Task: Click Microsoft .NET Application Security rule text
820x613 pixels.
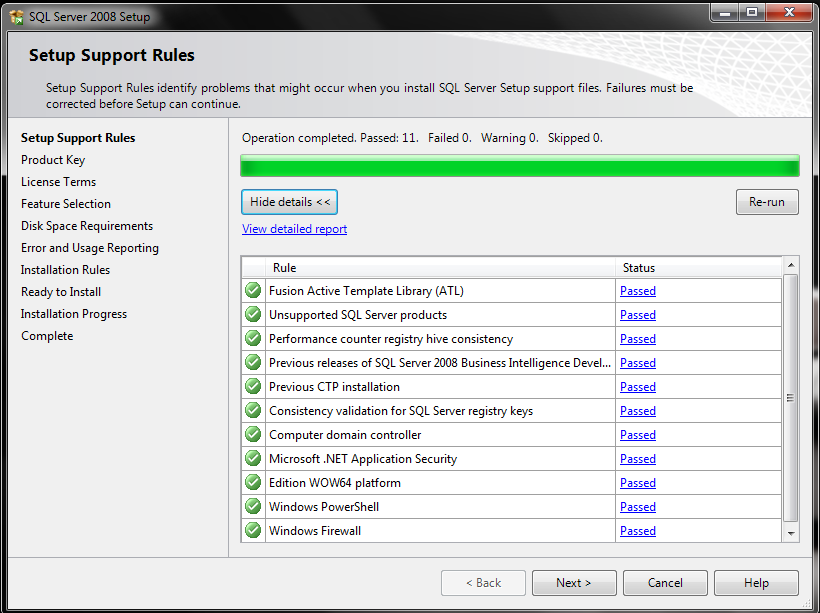Action: 363,459
